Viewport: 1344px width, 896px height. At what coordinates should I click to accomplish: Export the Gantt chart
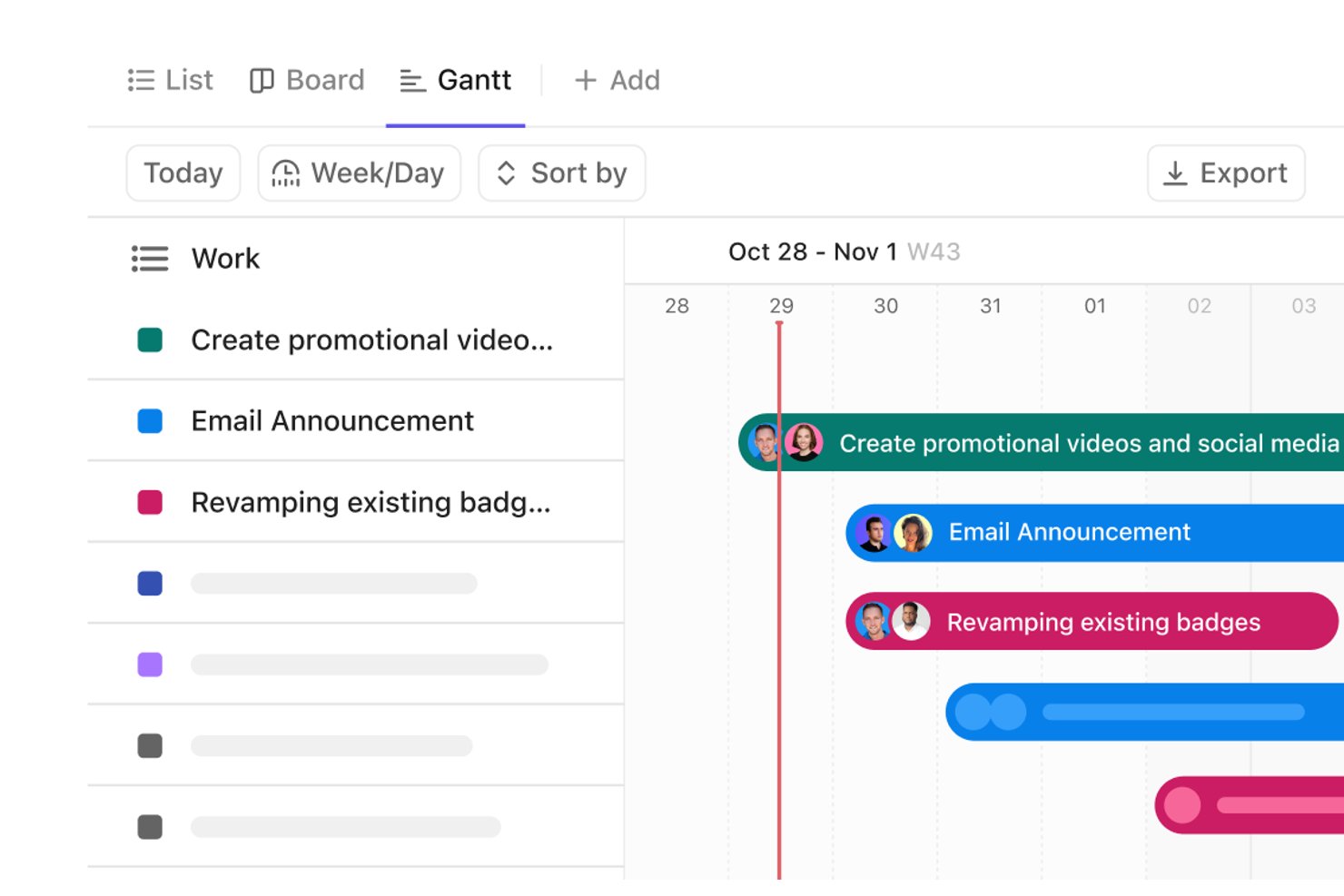point(1226,172)
